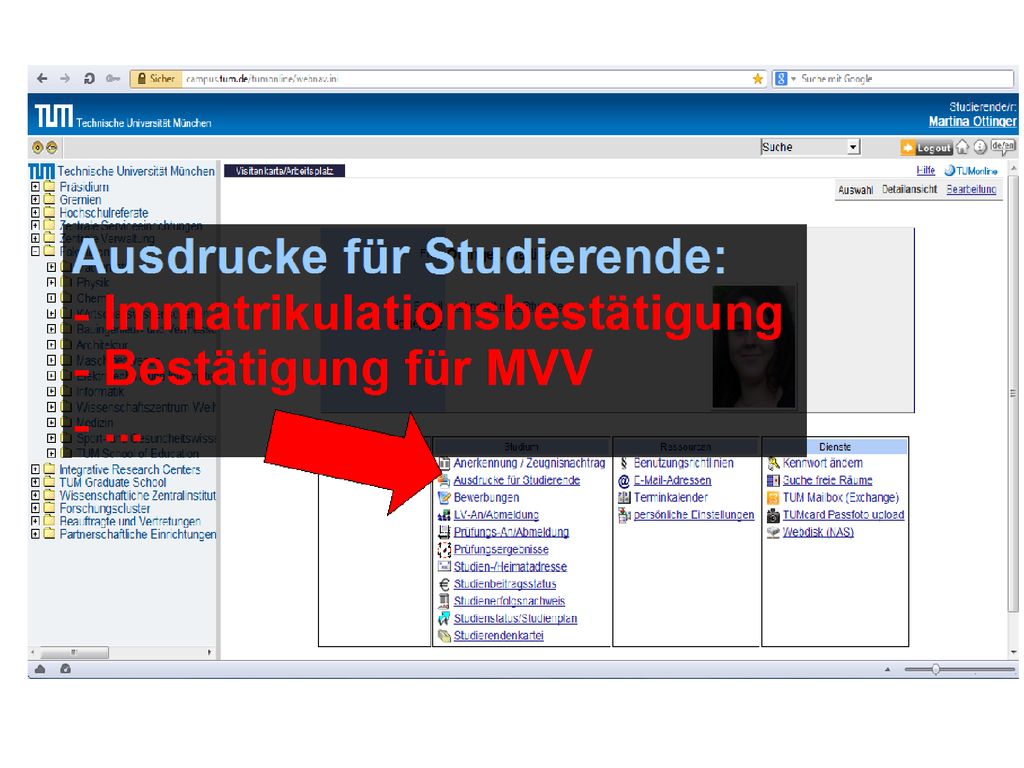
Task: Expand the Gremien tree node
Action: 35,200
